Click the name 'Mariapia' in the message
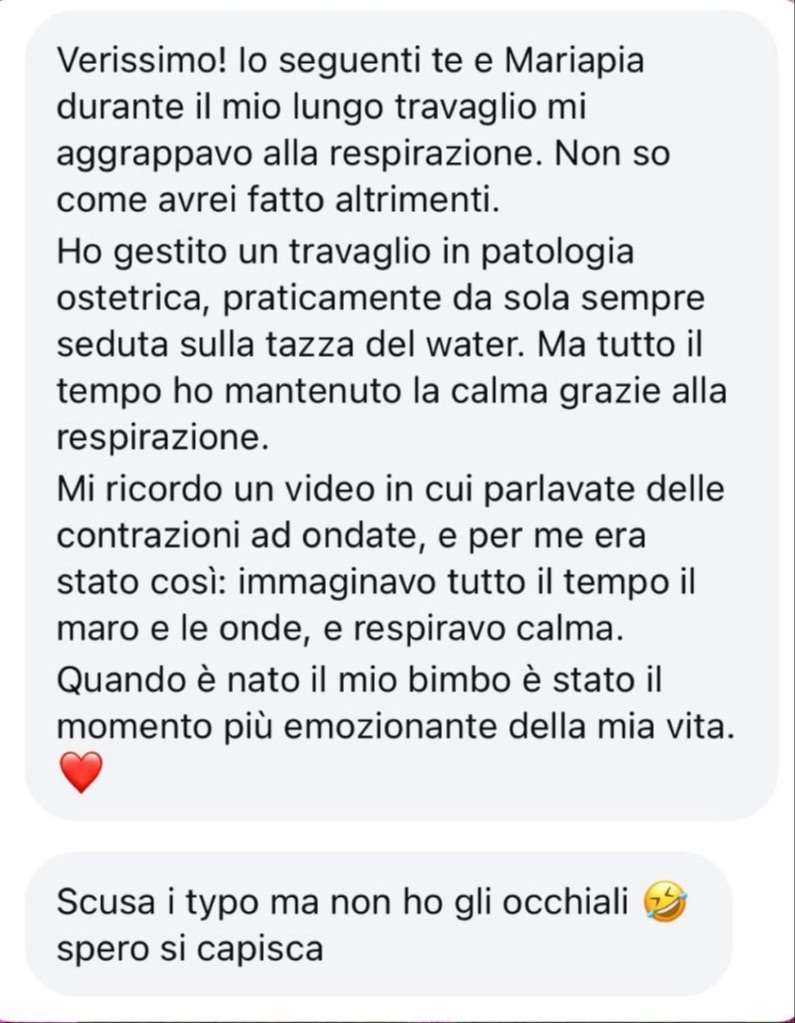 point(575,61)
